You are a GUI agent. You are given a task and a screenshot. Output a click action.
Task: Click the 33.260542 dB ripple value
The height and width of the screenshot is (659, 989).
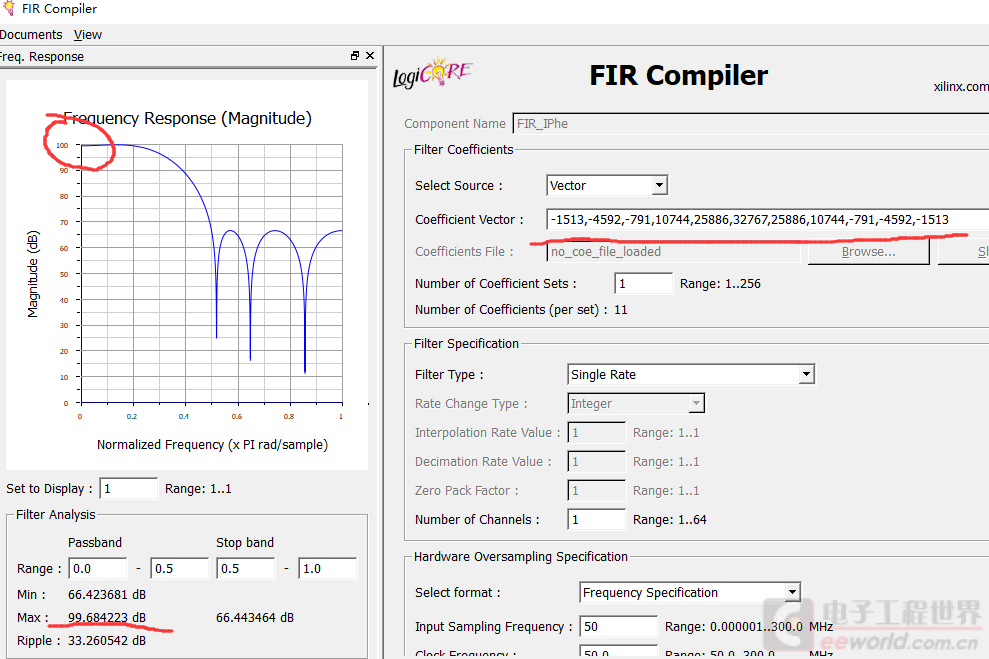point(107,641)
